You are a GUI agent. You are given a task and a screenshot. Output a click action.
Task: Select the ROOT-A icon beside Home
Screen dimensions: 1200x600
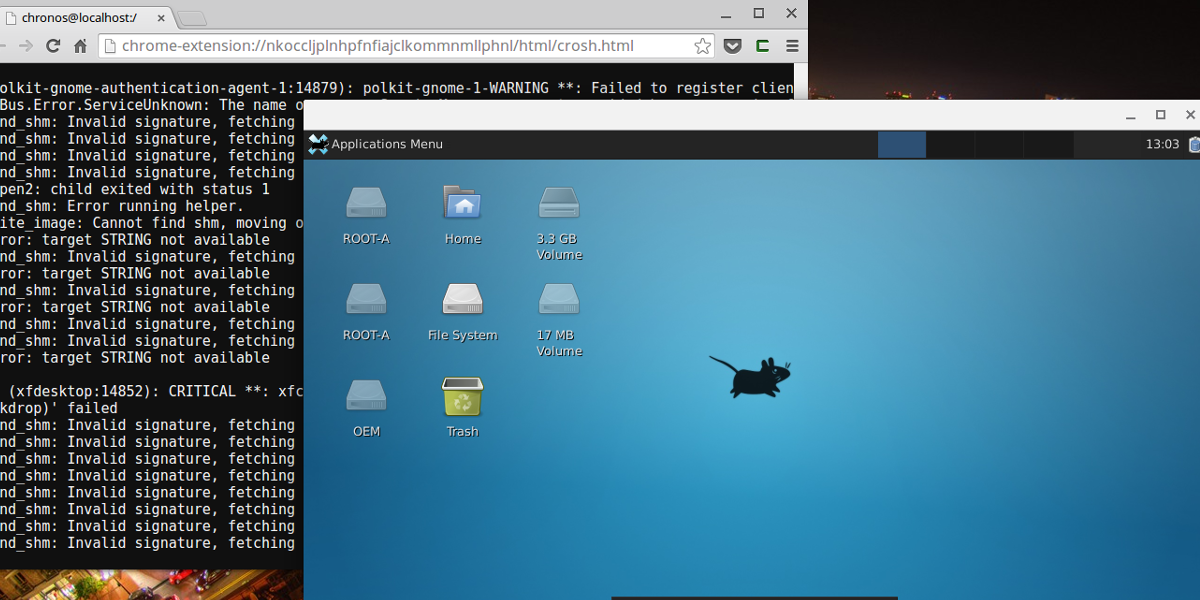pos(366,204)
